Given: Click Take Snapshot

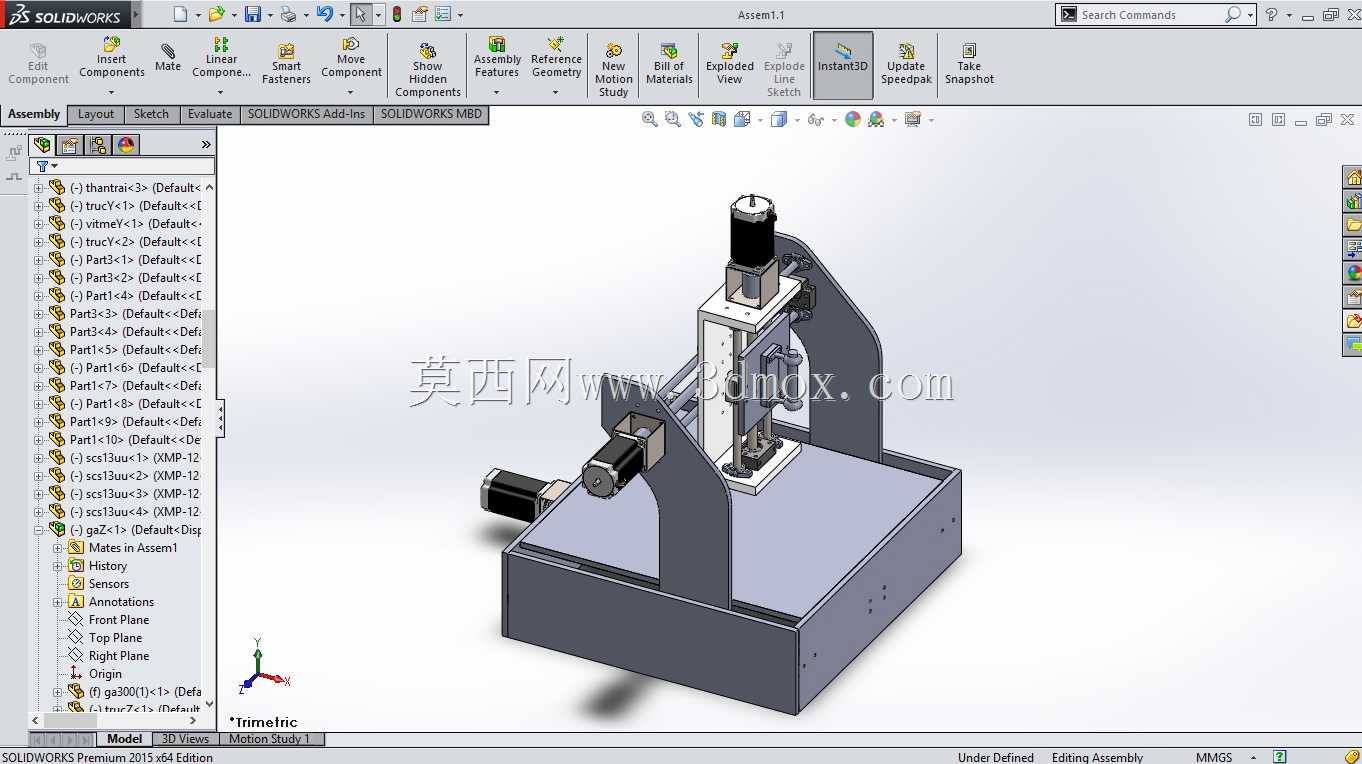Looking at the screenshot, I should pos(969,64).
